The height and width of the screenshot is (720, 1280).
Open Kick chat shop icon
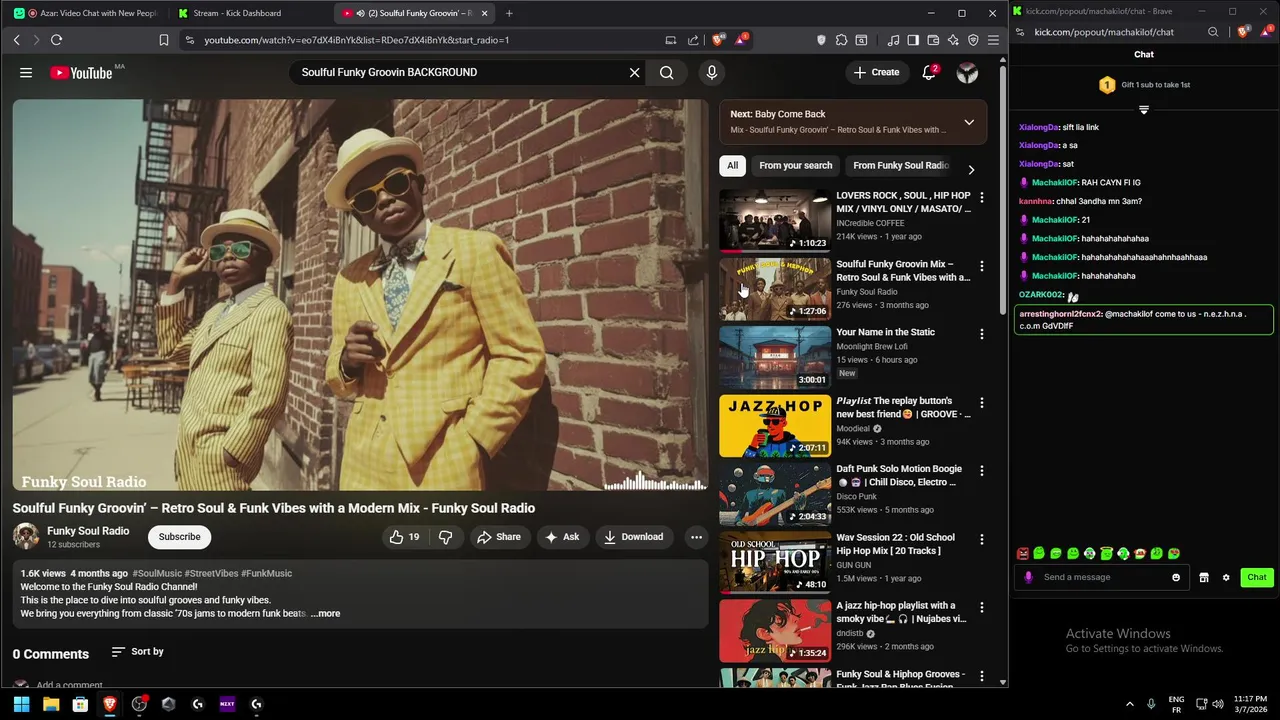1204,577
